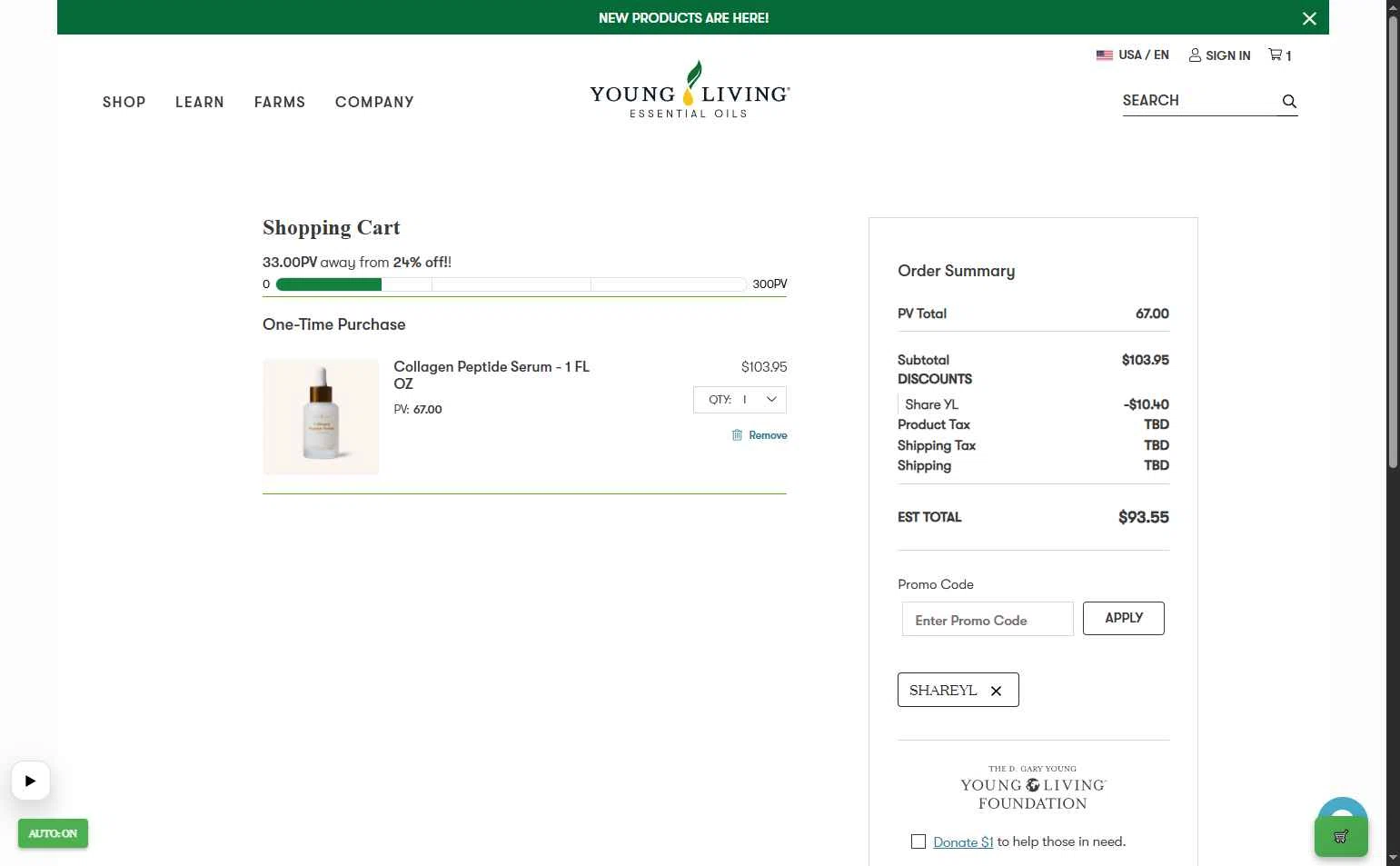Image resolution: width=1400 pixels, height=866 pixels.
Task: Click the trash icon to remove the serum
Action: (737, 435)
